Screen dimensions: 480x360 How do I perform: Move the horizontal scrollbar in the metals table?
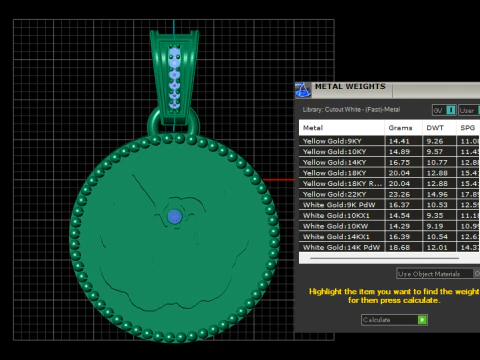384,258
